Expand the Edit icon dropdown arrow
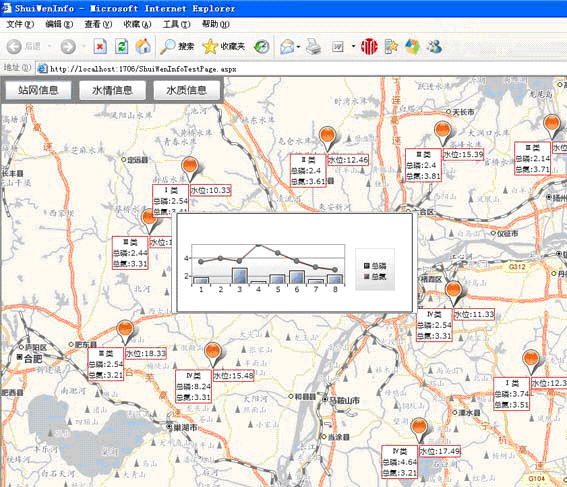This screenshot has width=567, height=487. point(353,46)
